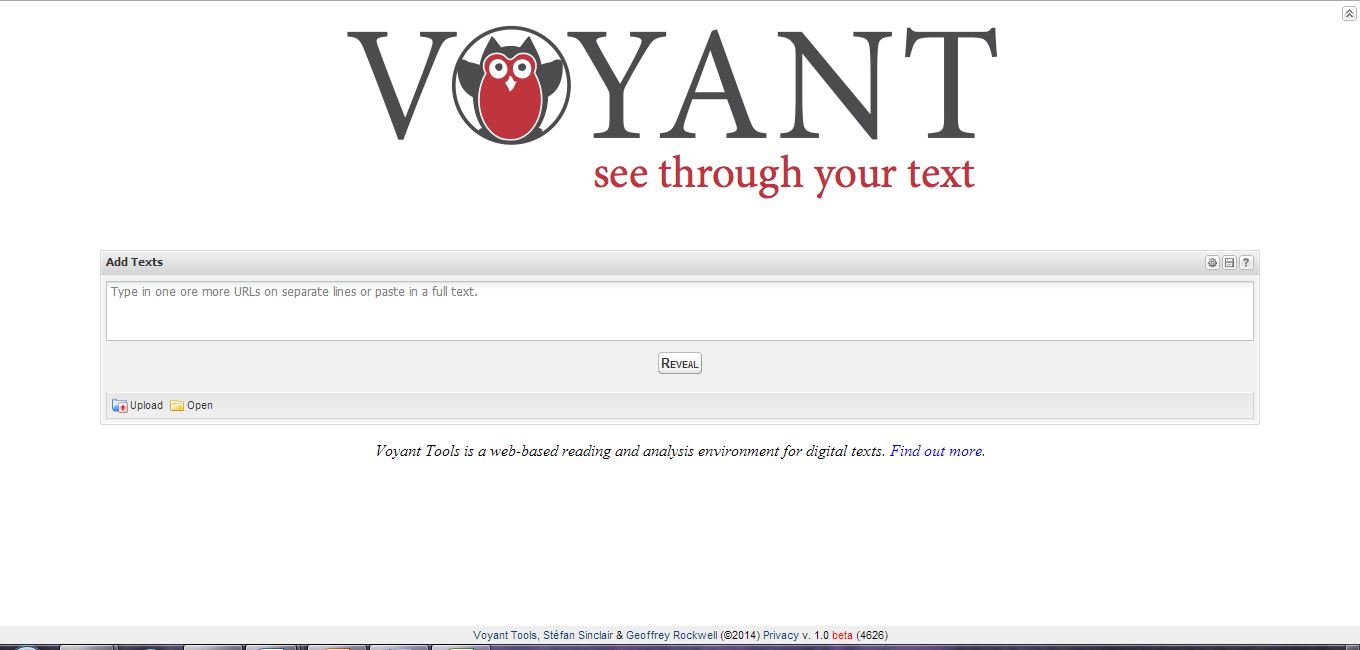Choose Upload to add a file
This screenshot has width=1360, height=650.
click(137, 405)
